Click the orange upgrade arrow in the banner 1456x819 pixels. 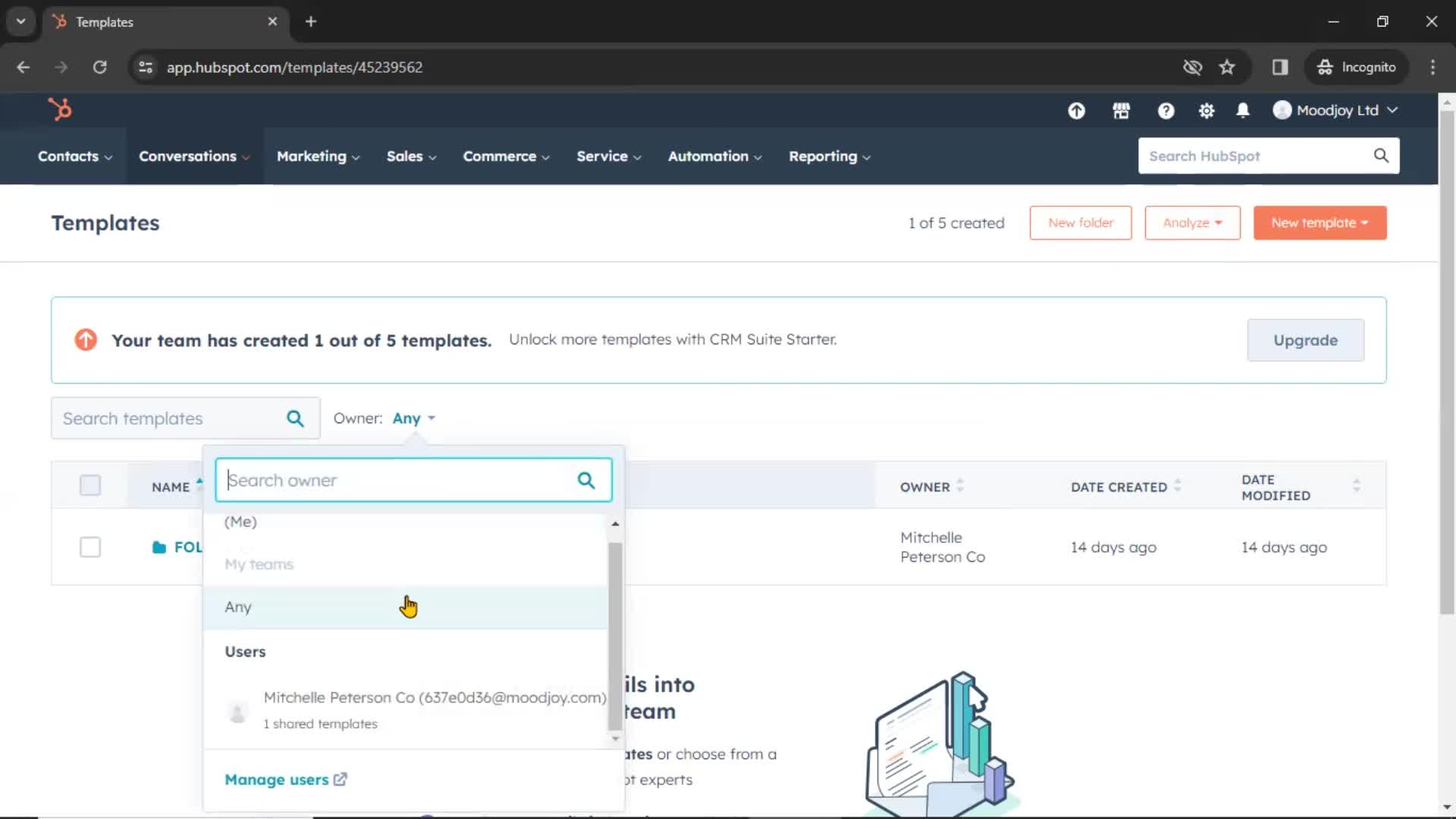[x=86, y=340]
